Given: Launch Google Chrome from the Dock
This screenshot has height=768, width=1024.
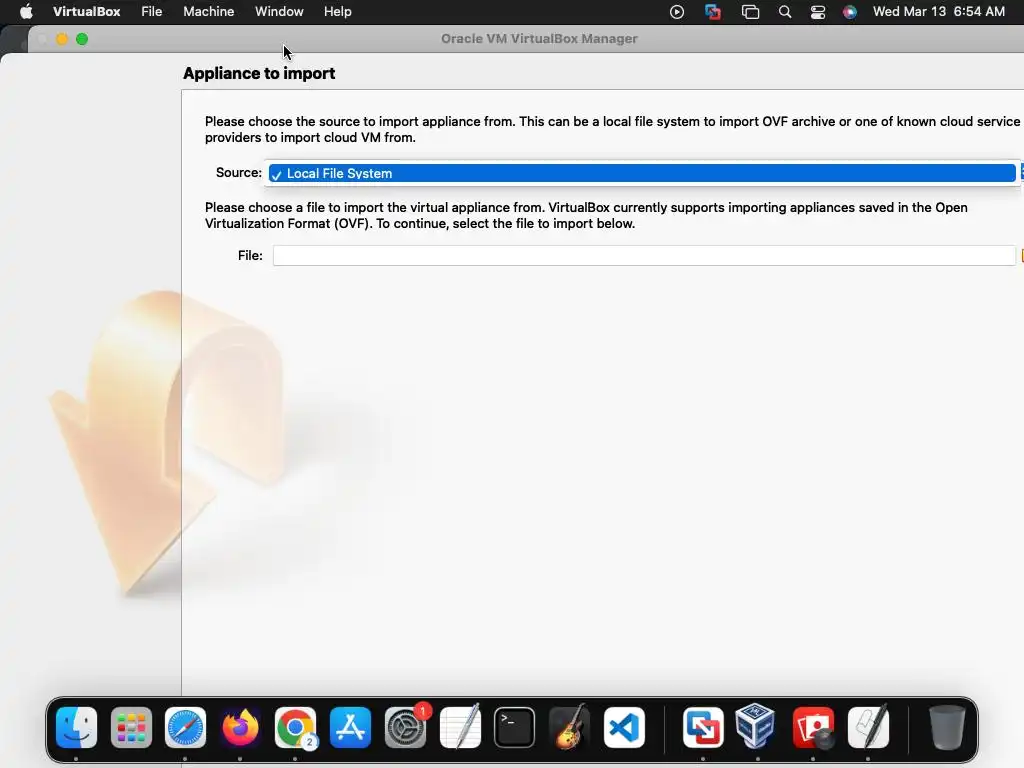Looking at the screenshot, I should click(295, 727).
